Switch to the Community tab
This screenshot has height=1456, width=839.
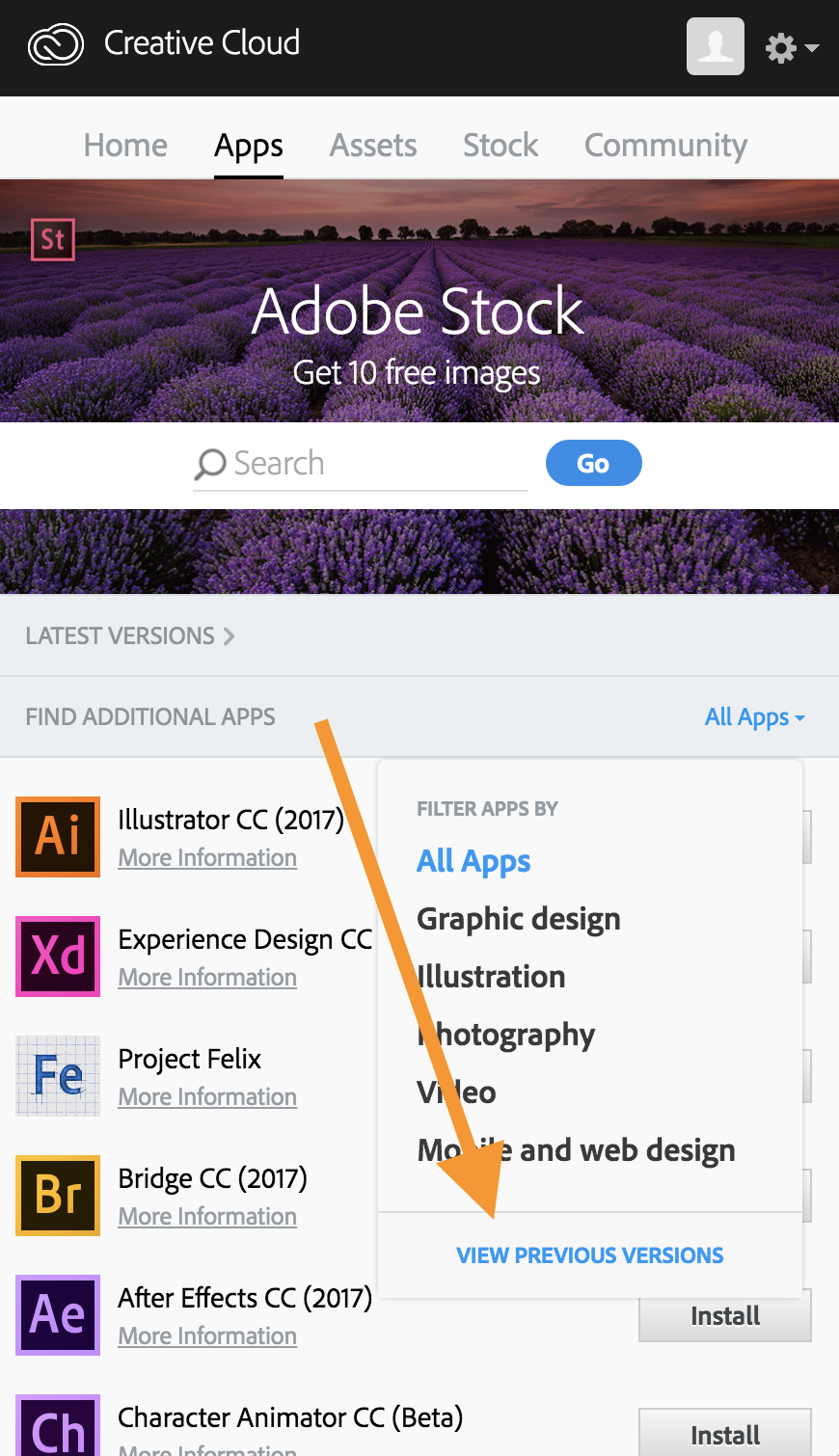665,146
